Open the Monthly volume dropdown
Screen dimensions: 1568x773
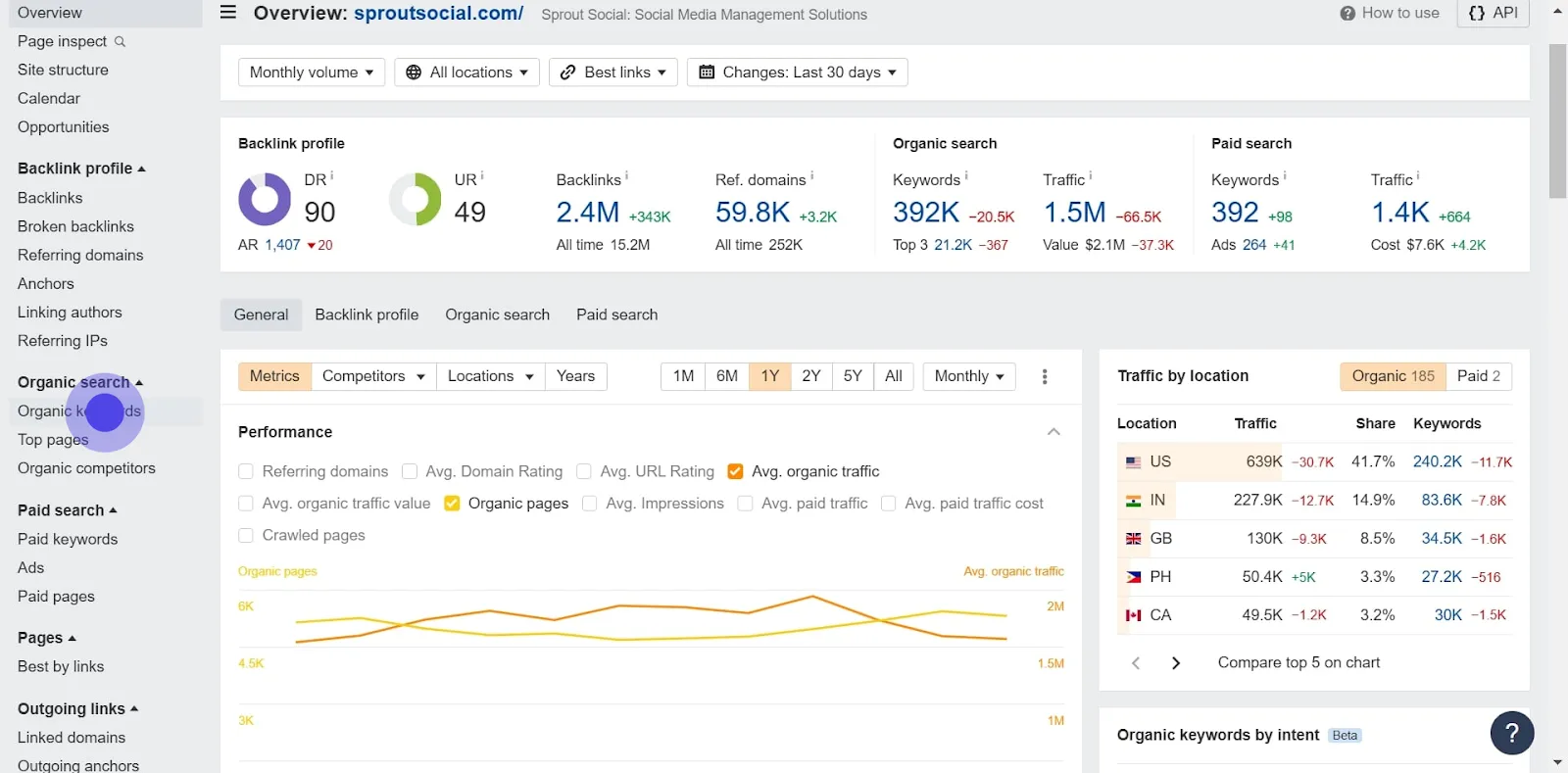(312, 72)
